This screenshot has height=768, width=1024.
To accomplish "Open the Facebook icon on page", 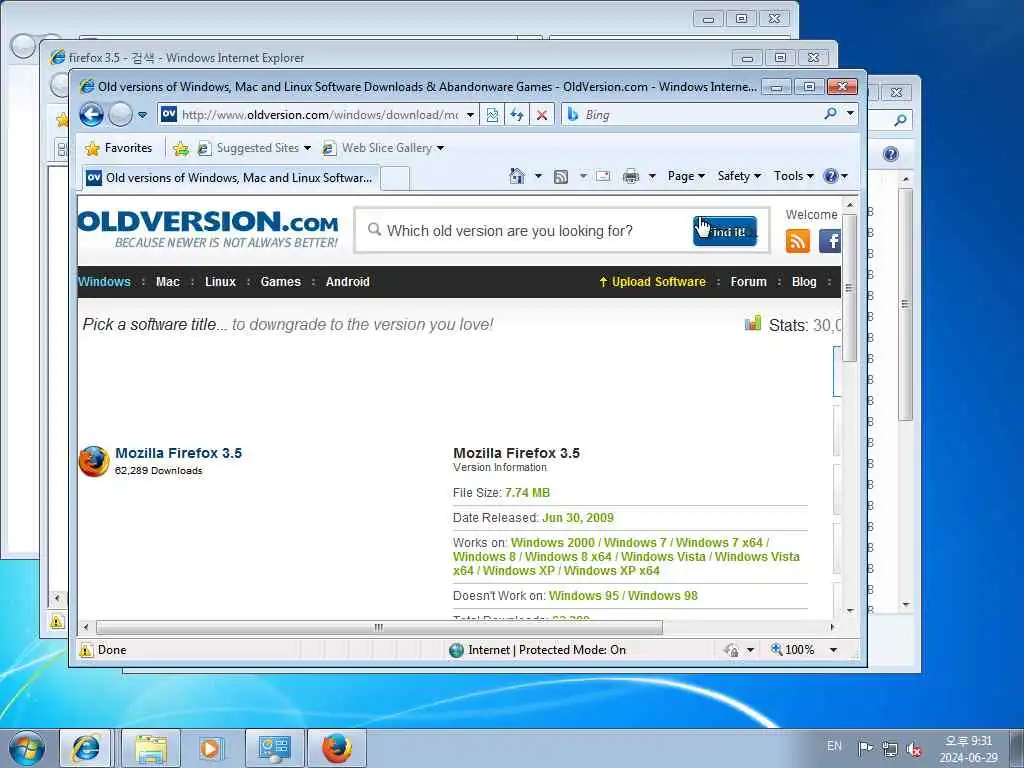I will click(x=829, y=241).
